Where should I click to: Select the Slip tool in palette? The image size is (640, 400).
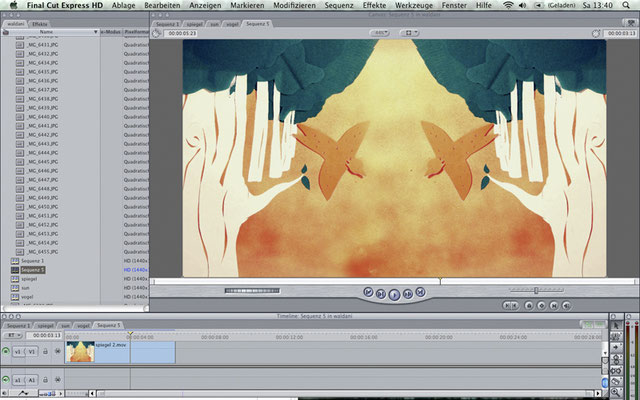[x=616, y=371]
